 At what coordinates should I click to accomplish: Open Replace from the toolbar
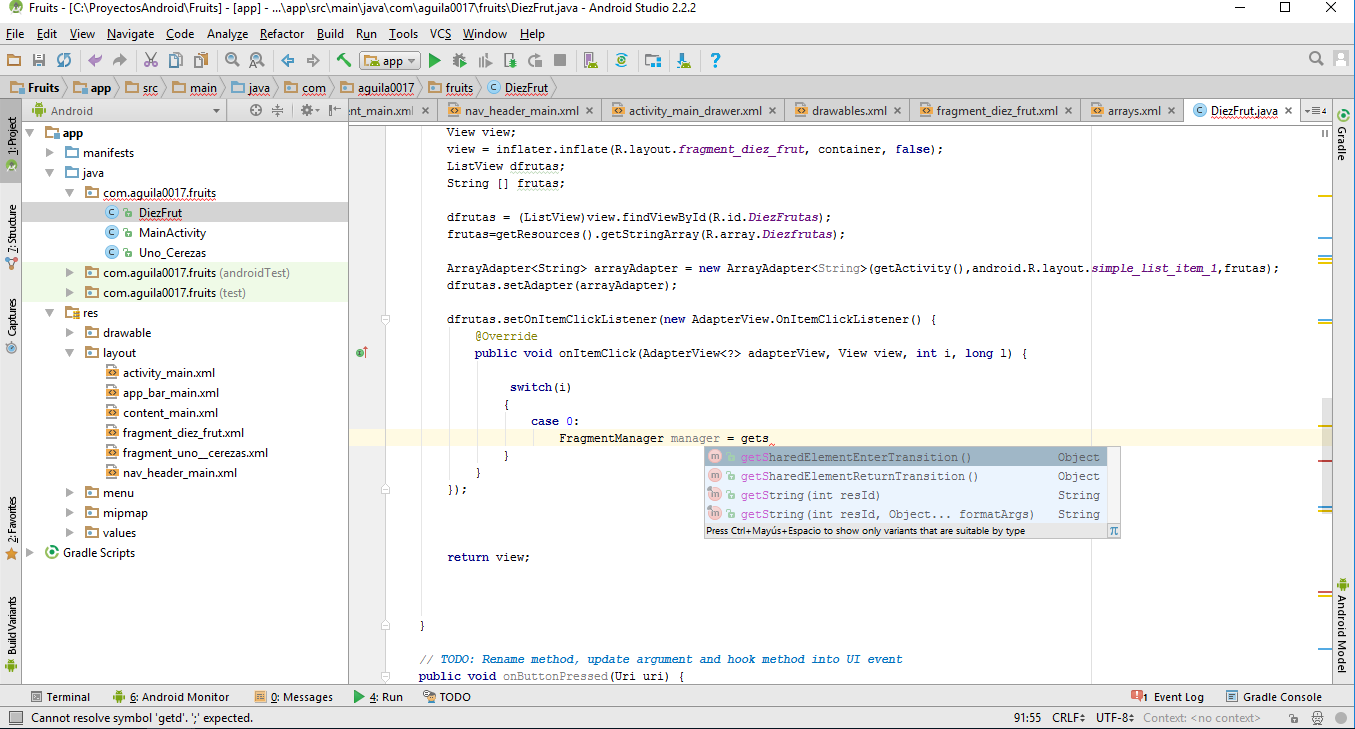click(256, 60)
